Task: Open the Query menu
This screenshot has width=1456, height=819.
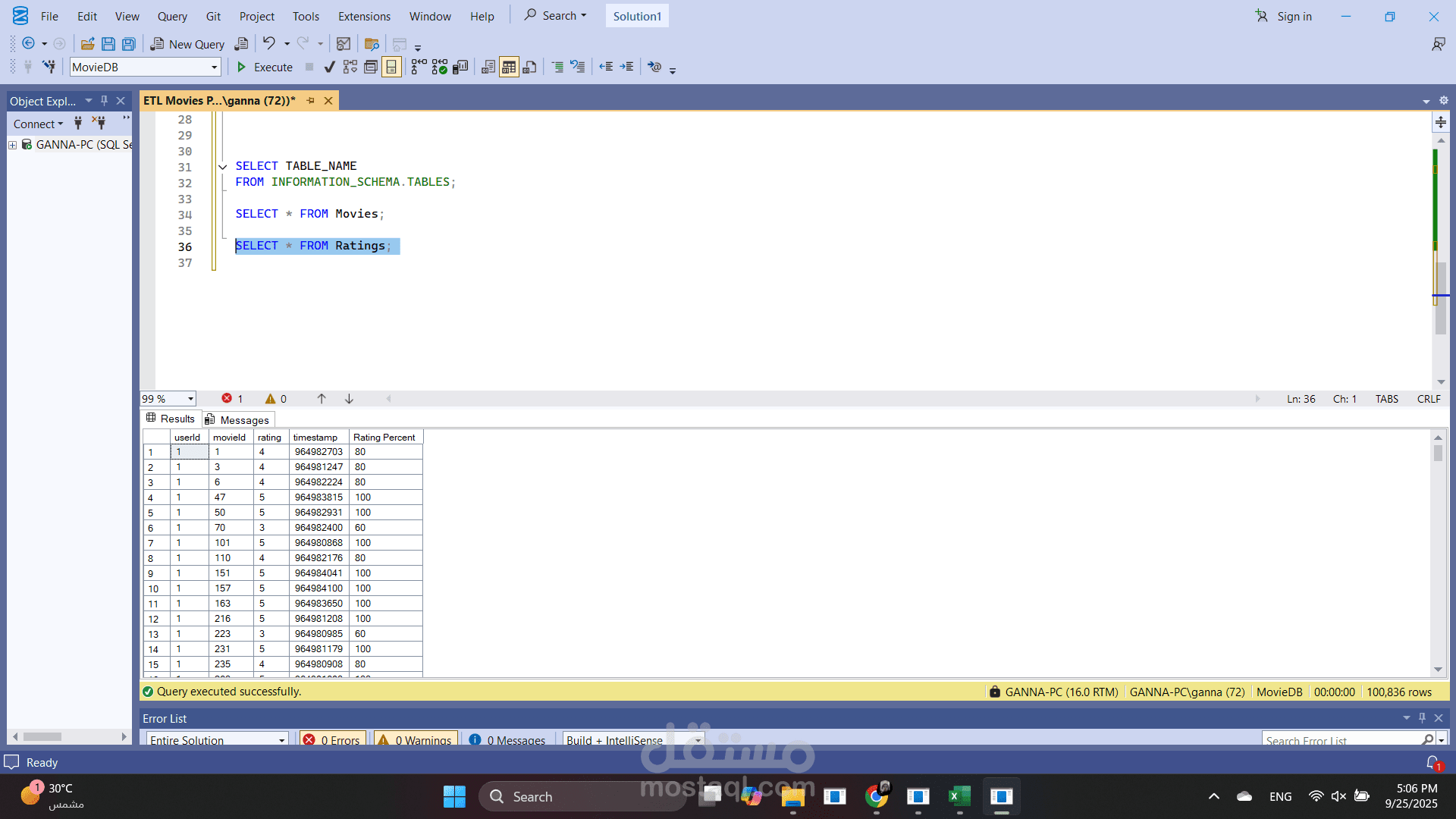Action: [172, 16]
